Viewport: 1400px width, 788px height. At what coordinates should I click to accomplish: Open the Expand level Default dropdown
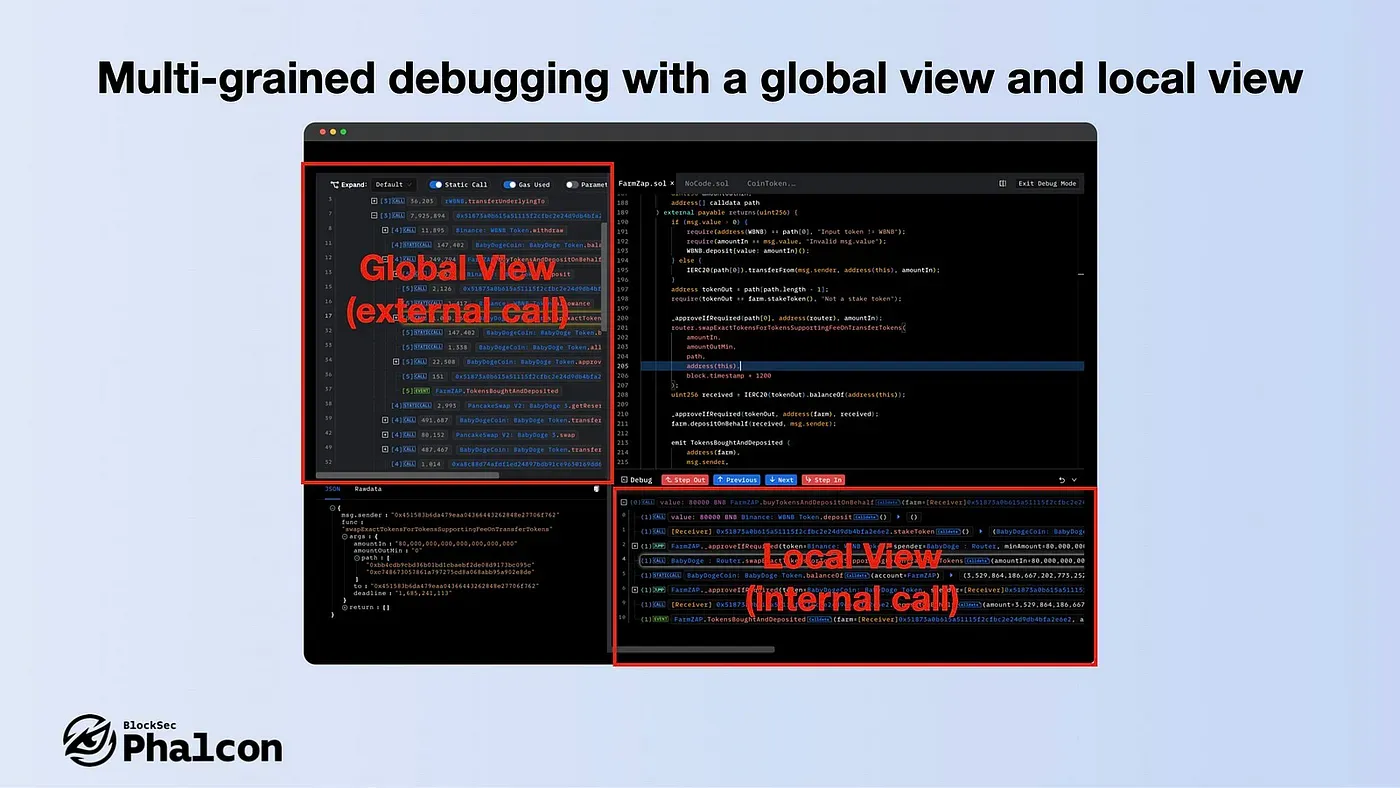[x=394, y=185]
